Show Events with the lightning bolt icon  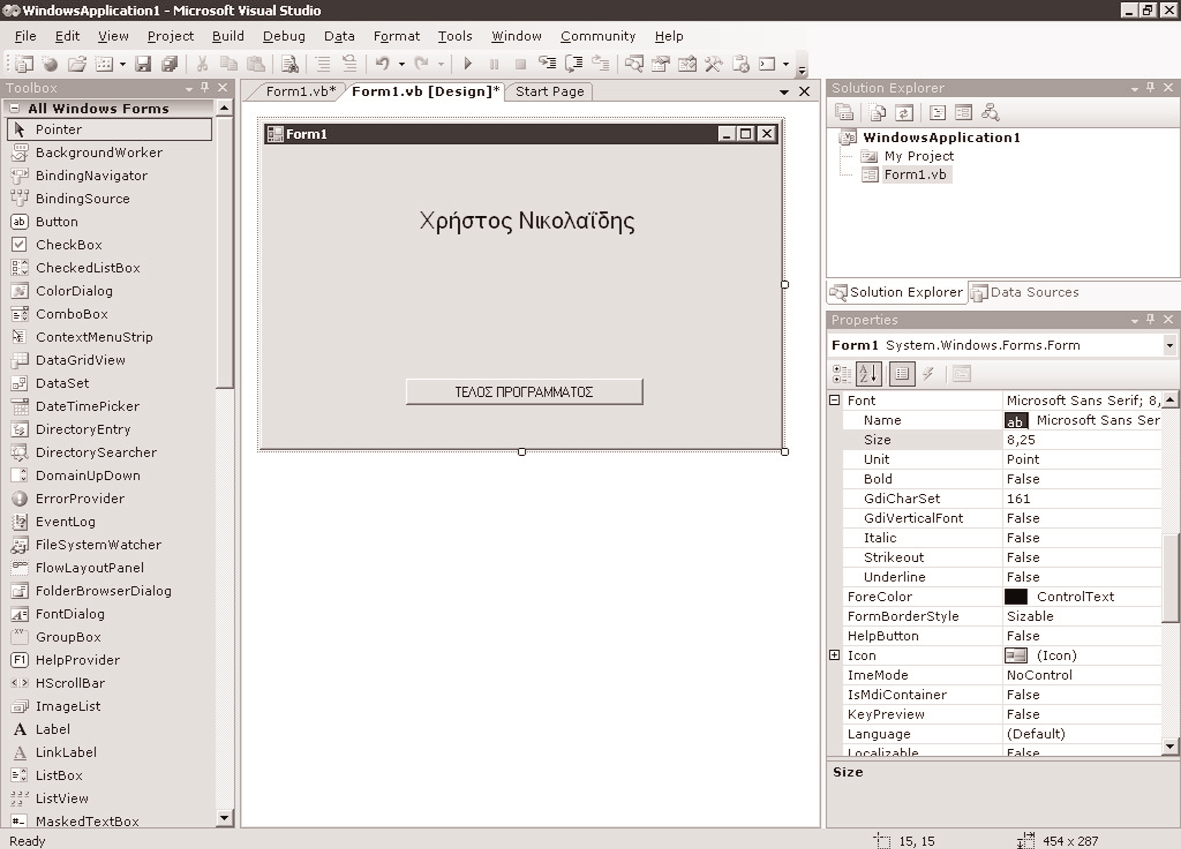coord(929,374)
